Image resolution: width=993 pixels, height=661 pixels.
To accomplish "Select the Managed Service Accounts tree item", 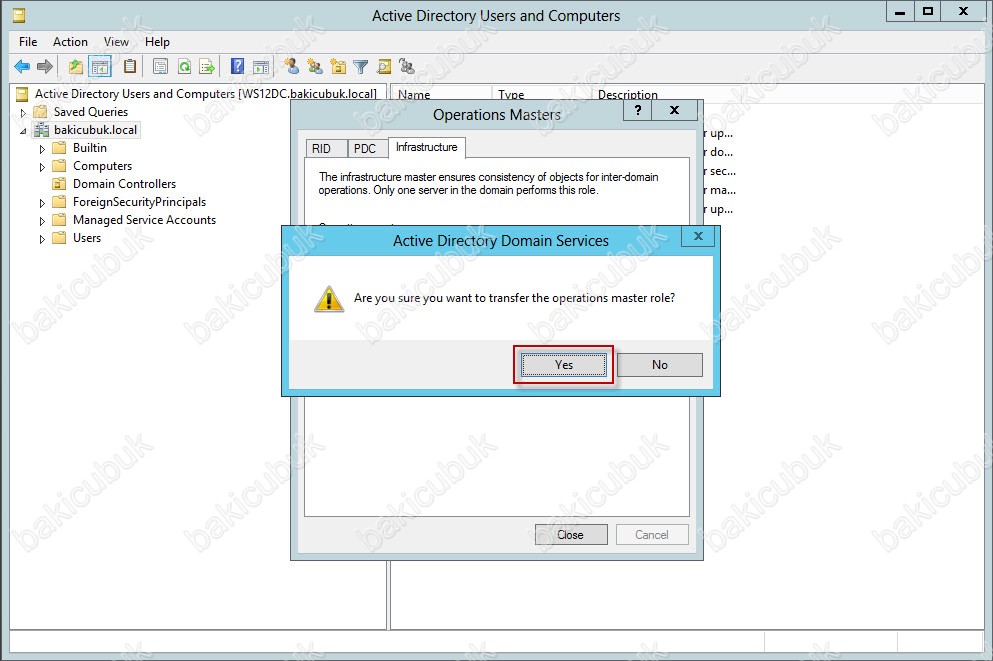I will pos(144,220).
